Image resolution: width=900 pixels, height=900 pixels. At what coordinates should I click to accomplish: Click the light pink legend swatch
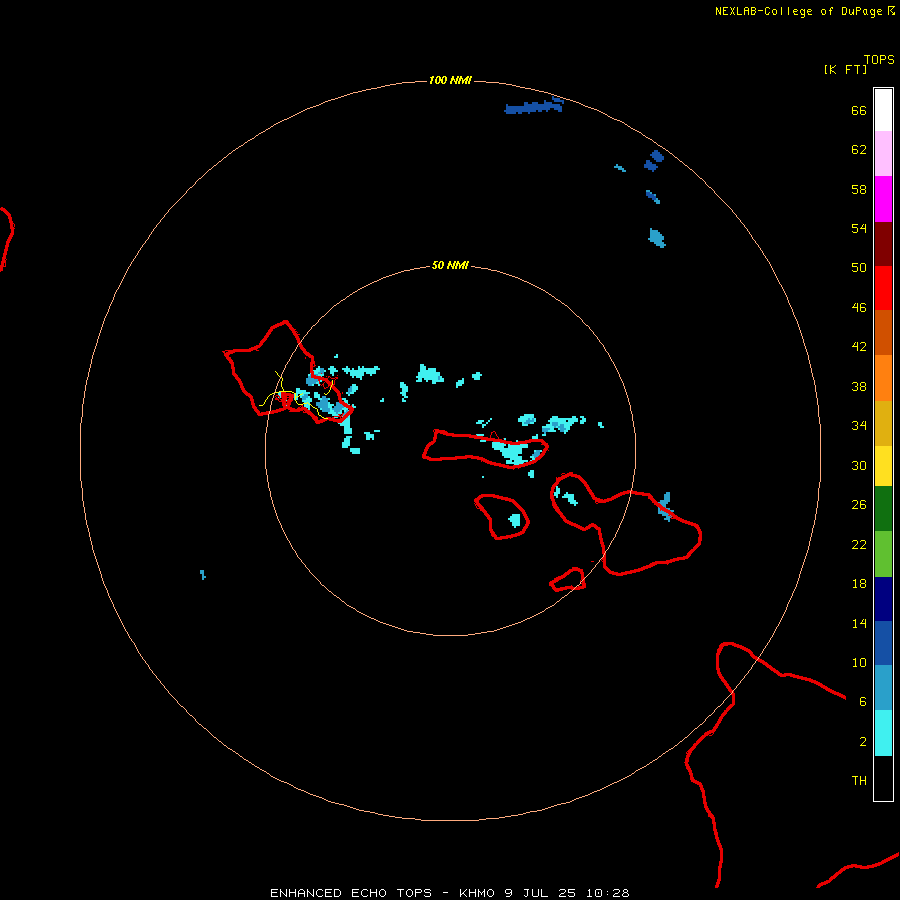(883, 153)
